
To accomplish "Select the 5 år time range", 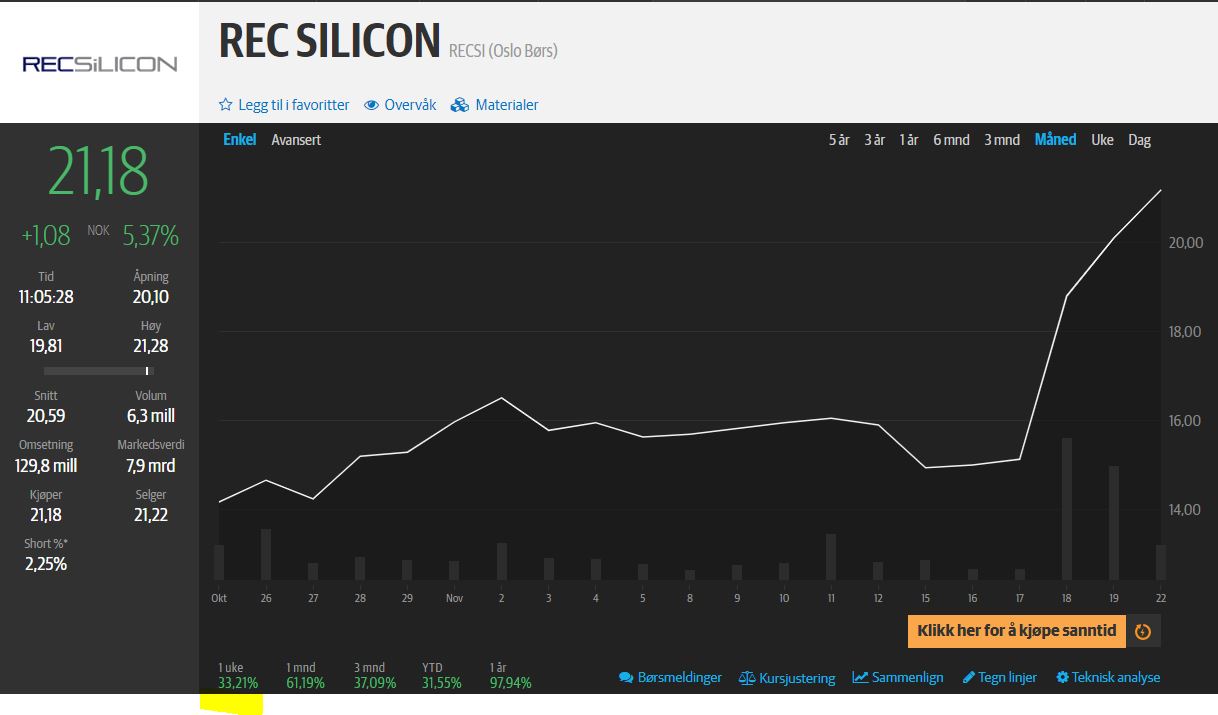I will click(839, 140).
